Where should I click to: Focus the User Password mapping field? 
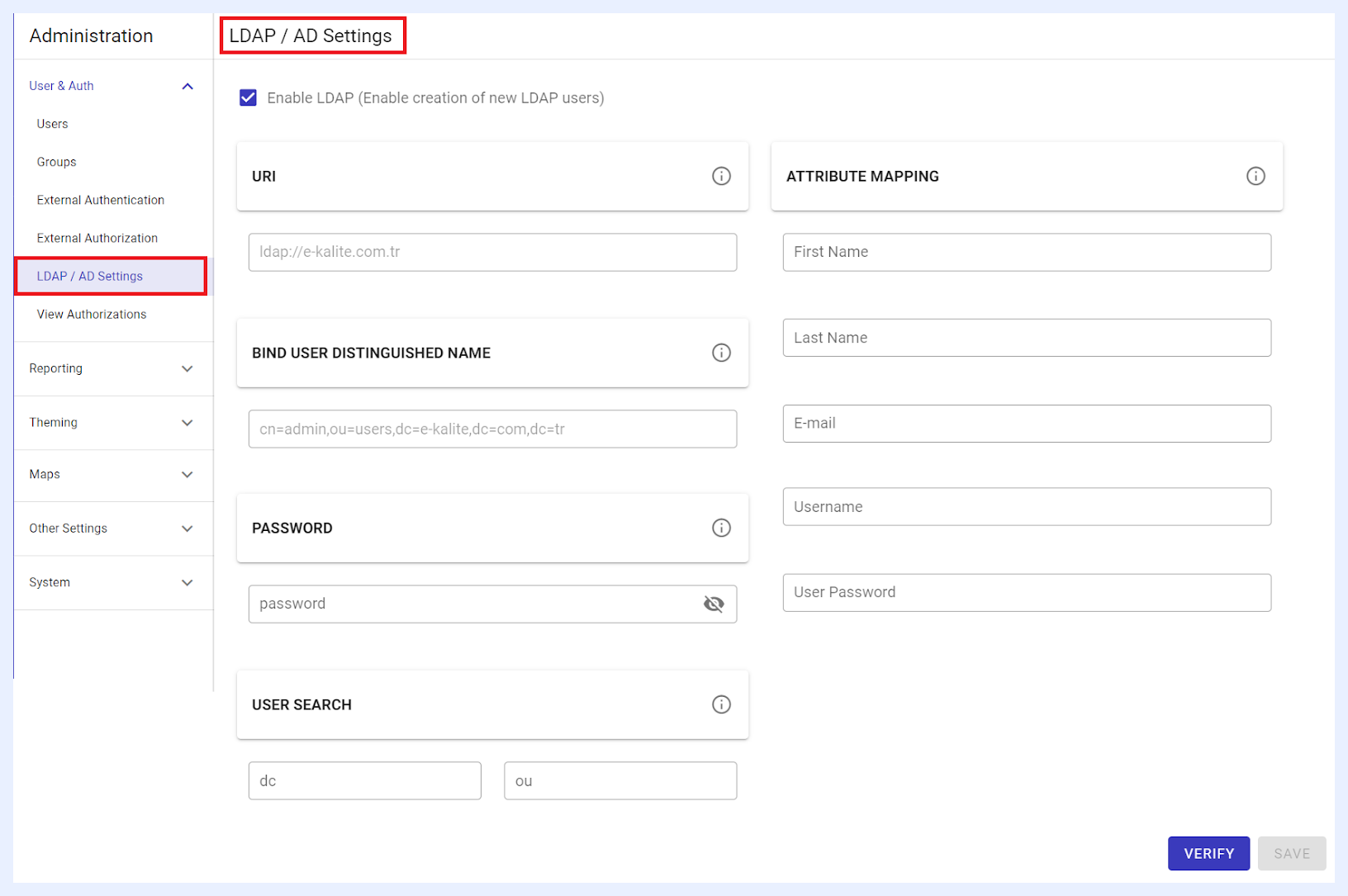click(1027, 592)
